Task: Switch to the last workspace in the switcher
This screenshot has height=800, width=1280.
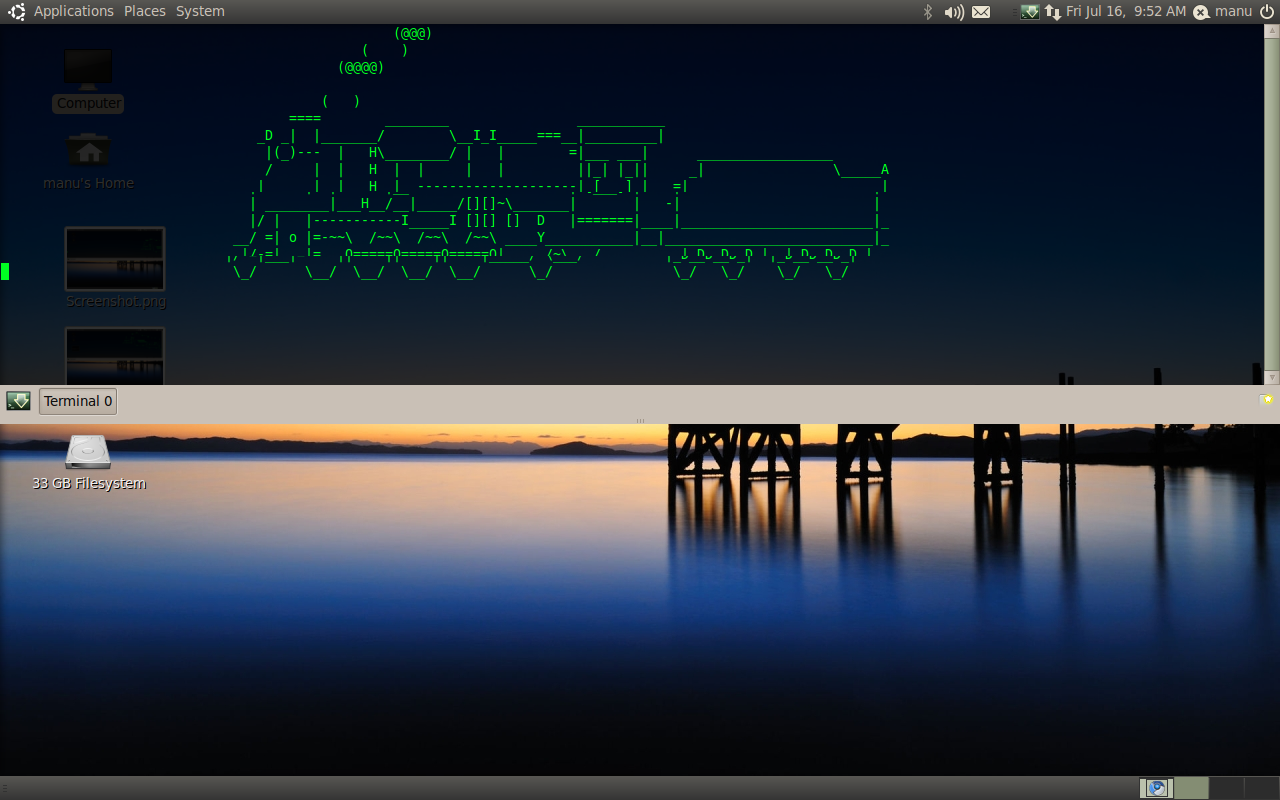Action: coord(1260,788)
